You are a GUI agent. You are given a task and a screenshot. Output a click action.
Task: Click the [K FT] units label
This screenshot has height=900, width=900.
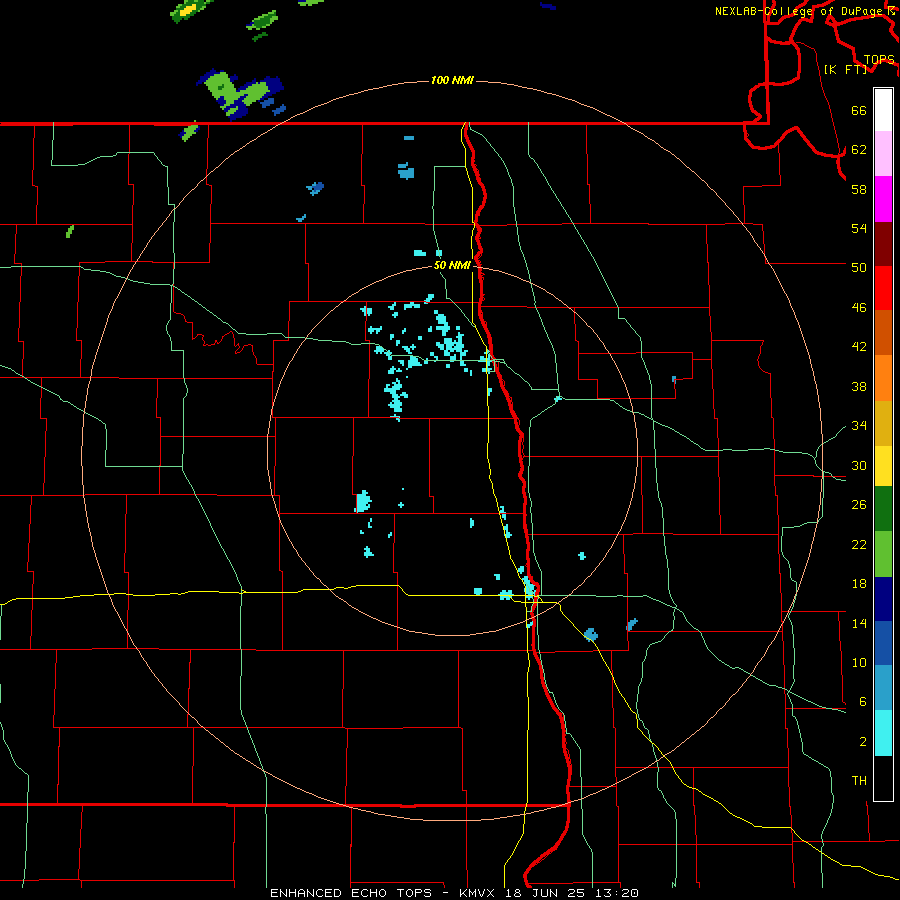pos(845,69)
